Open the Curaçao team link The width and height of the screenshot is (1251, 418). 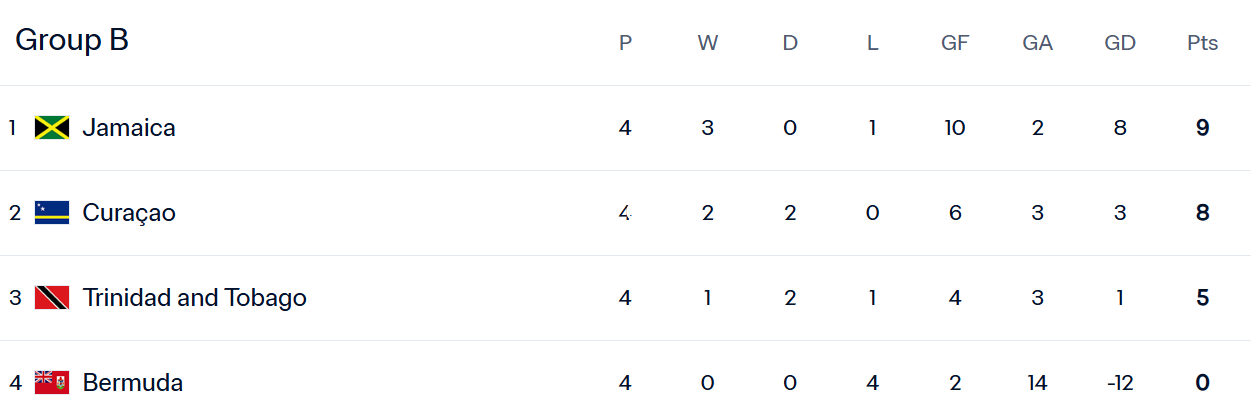129,213
